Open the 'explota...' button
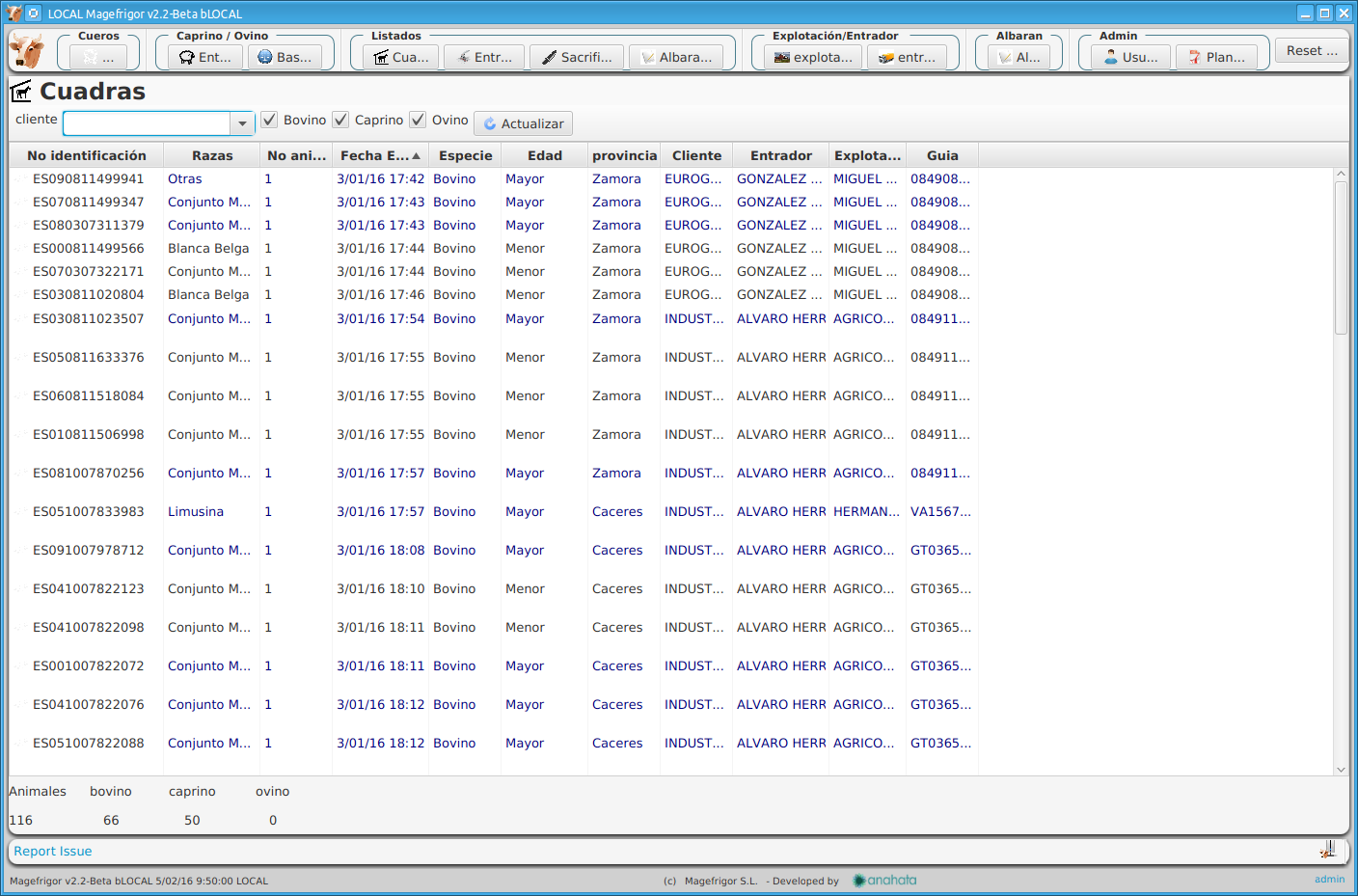 coord(813,57)
